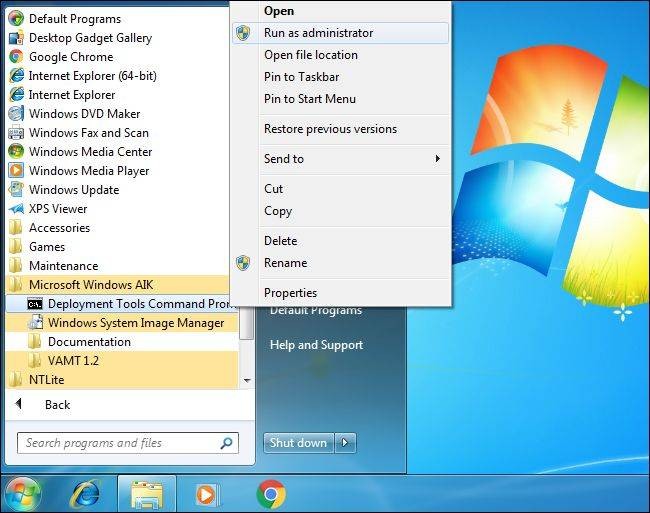Click the search magnifier icon
The height and width of the screenshot is (513, 650).
point(226,443)
